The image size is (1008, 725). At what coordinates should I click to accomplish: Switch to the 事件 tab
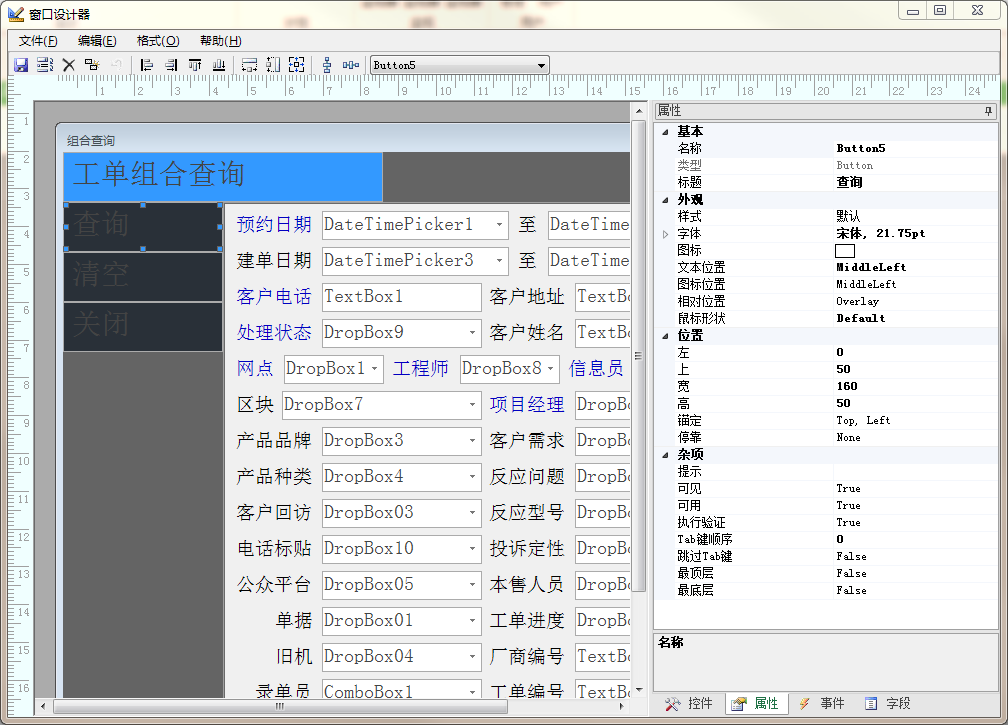(x=821, y=704)
